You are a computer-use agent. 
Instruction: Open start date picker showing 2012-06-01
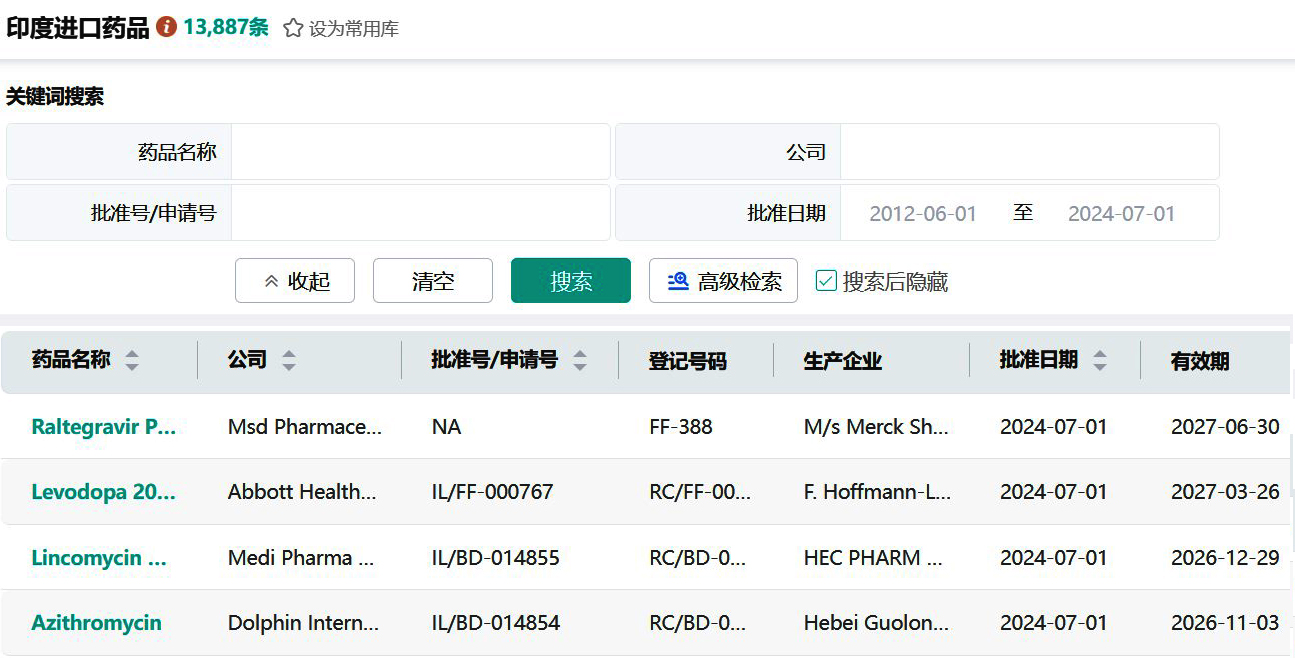(922, 213)
